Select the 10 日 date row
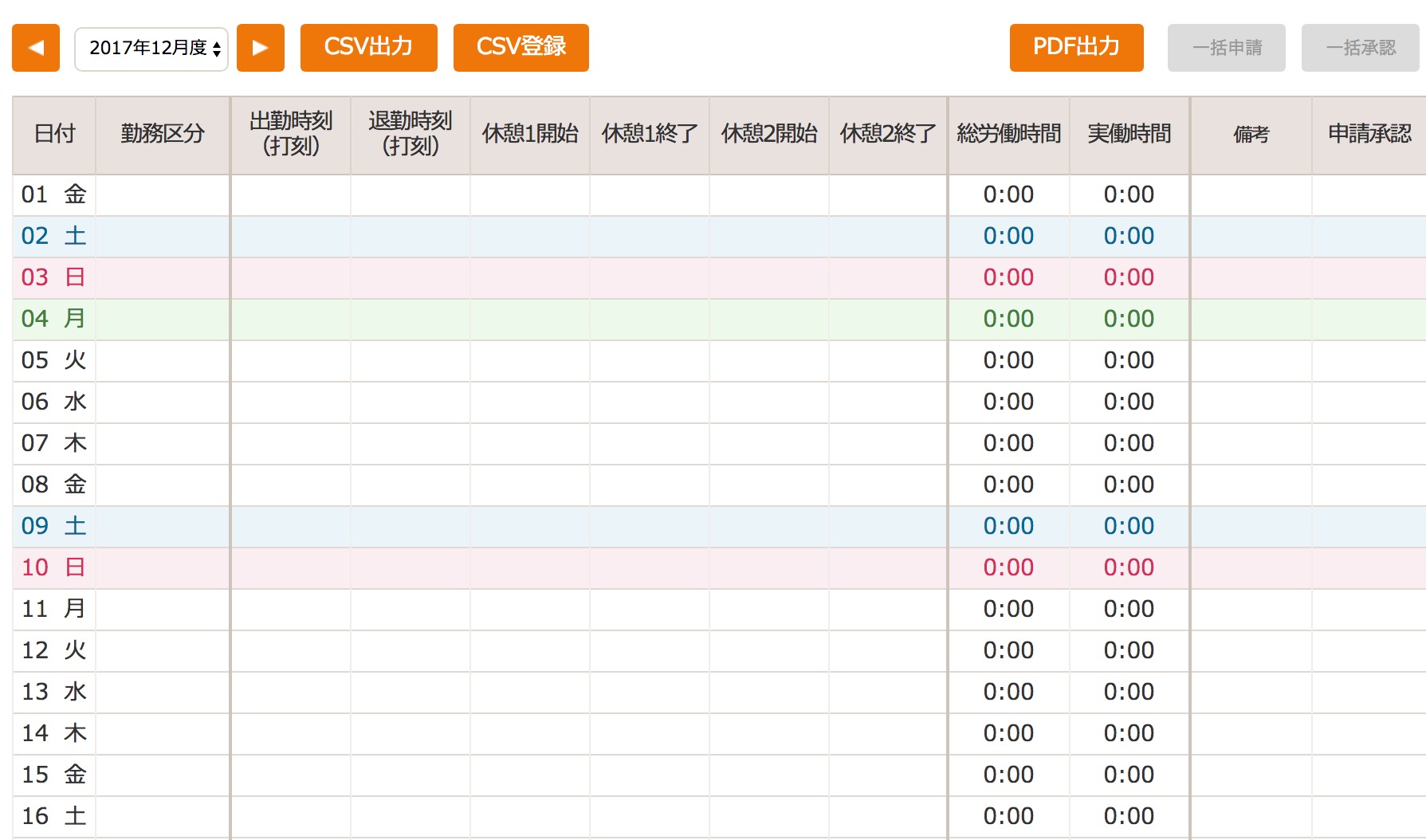The width and height of the screenshot is (1426, 840). coord(719,568)
